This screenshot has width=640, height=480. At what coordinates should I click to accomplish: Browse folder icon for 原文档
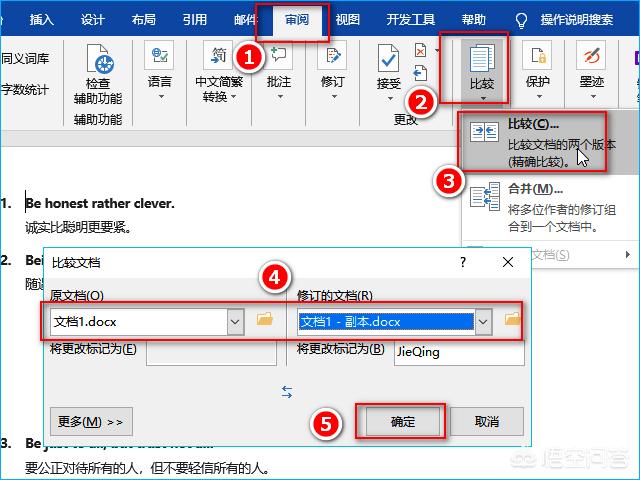coord(264,319)
